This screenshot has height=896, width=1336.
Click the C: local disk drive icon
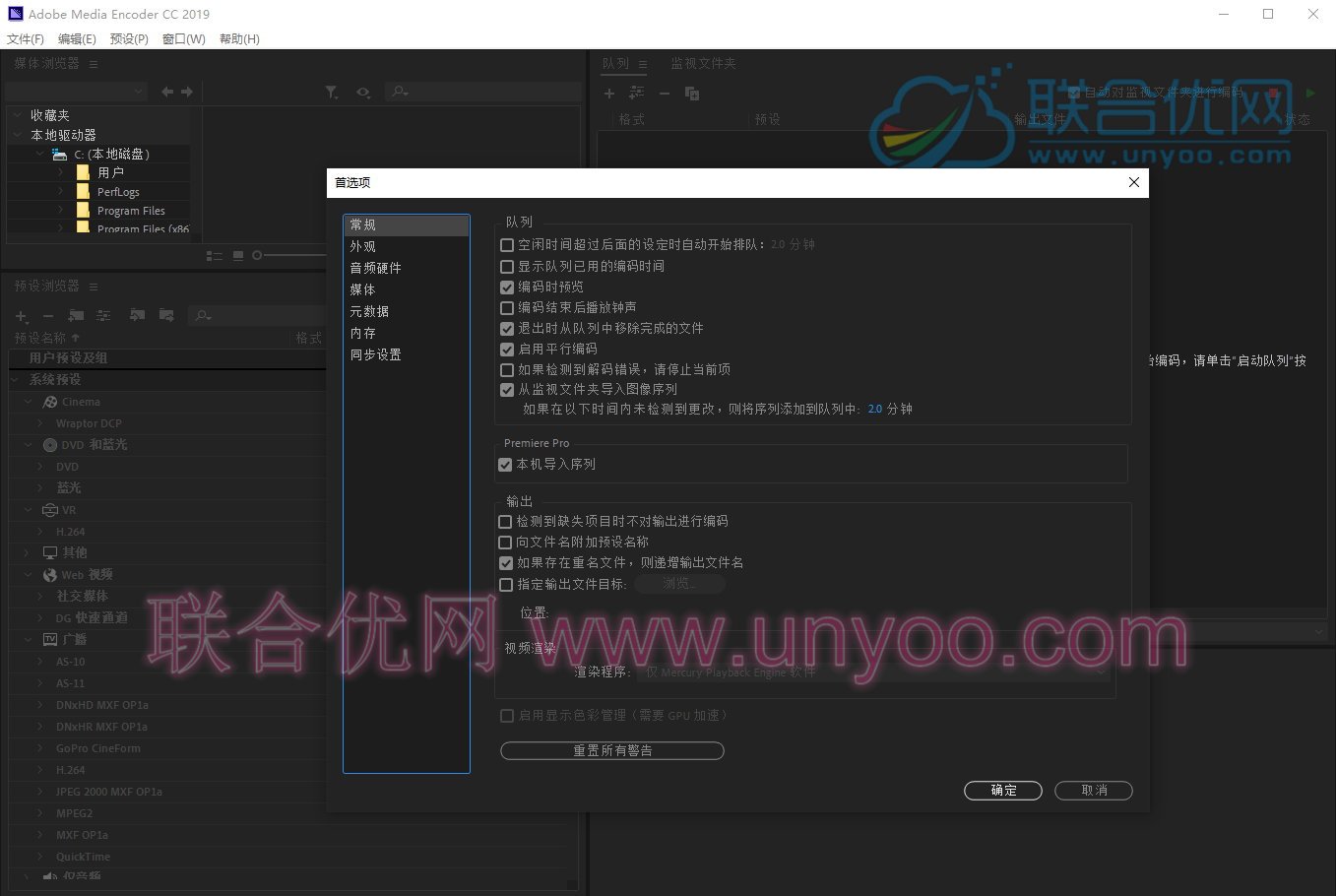pos(59,155)
